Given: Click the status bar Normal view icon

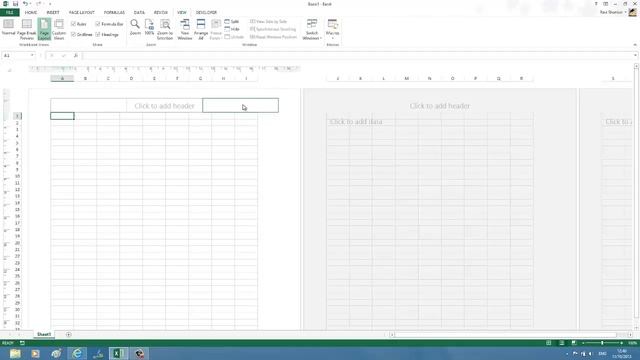Looking at the screenshot, I should coord(549,343).
